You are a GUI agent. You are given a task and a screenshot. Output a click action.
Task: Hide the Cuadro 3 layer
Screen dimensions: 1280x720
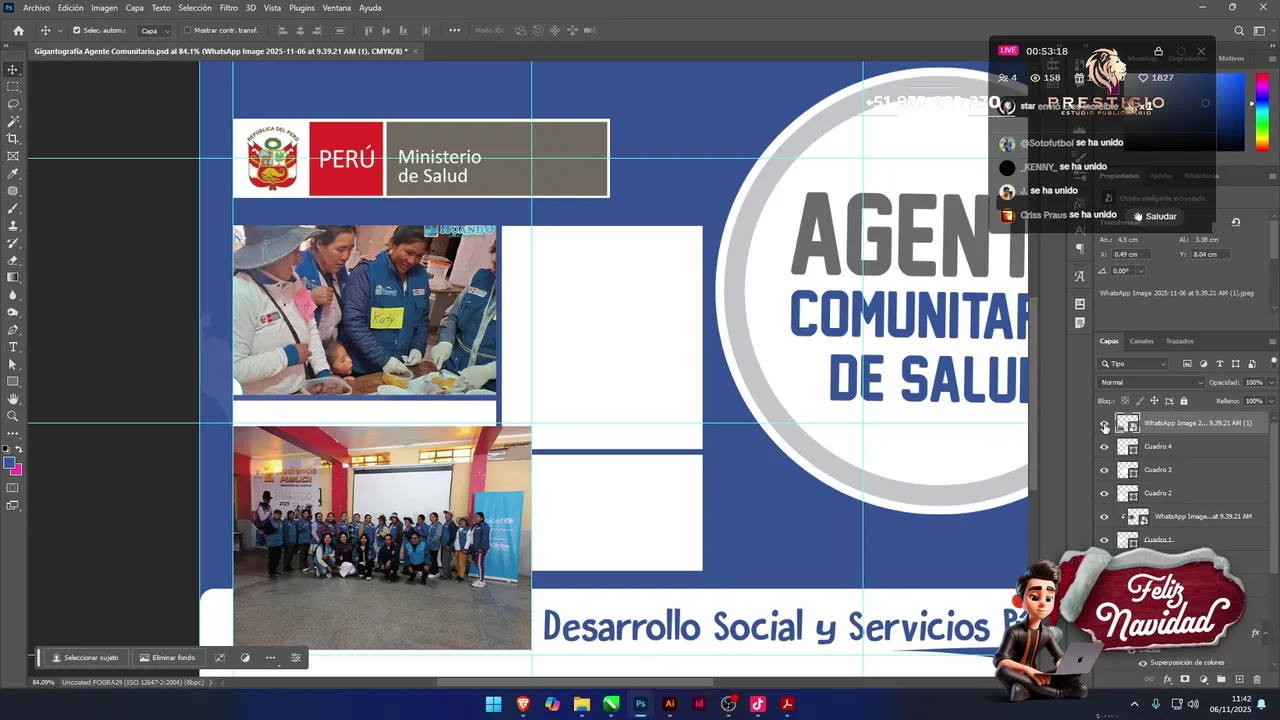1104,470
